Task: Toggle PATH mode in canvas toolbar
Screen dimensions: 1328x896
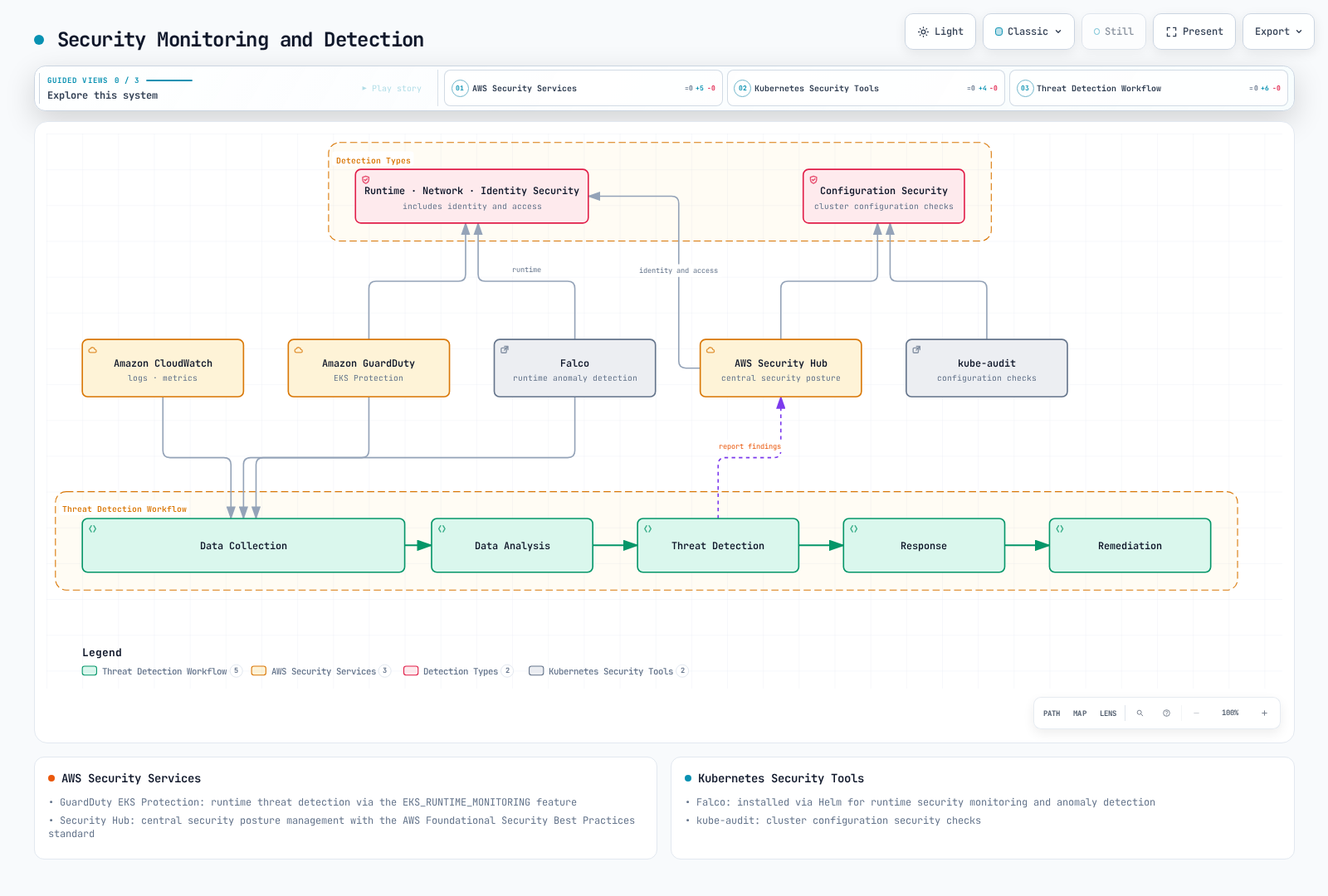Action: pos(1052,713)
